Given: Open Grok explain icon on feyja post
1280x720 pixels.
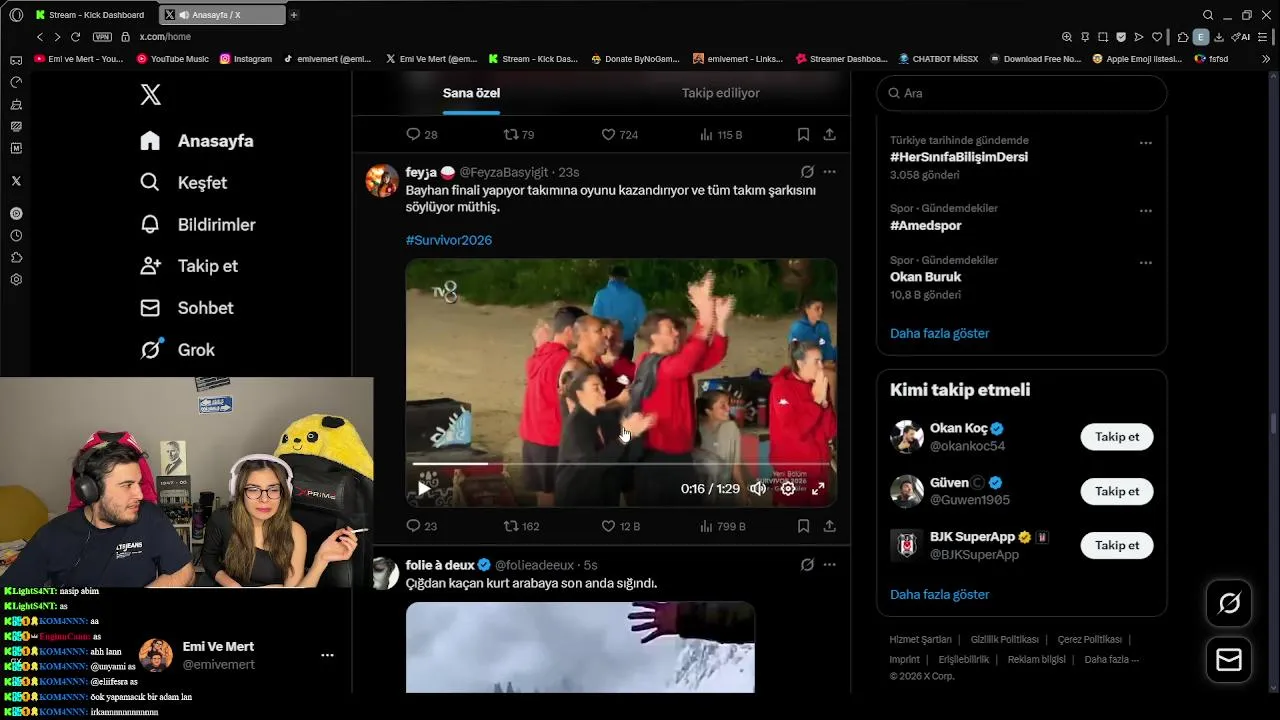Looking at the screenshot, I should (x=807, y=172).
